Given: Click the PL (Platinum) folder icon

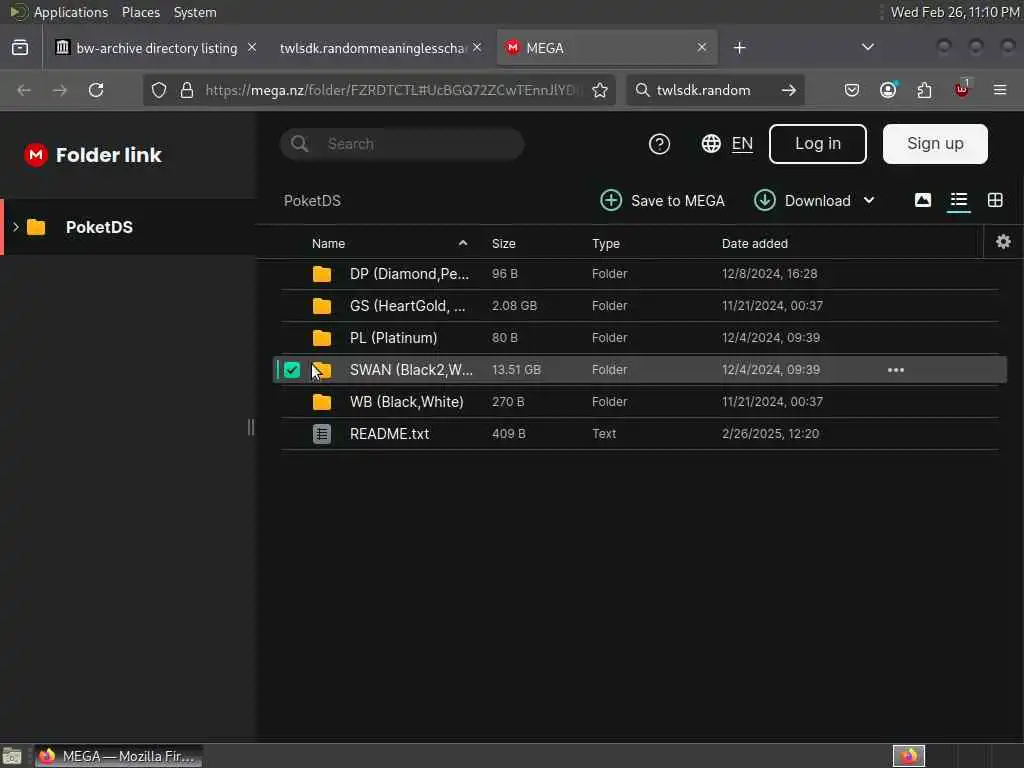Looking at the screenshot, I should click(x=321, y=338).
